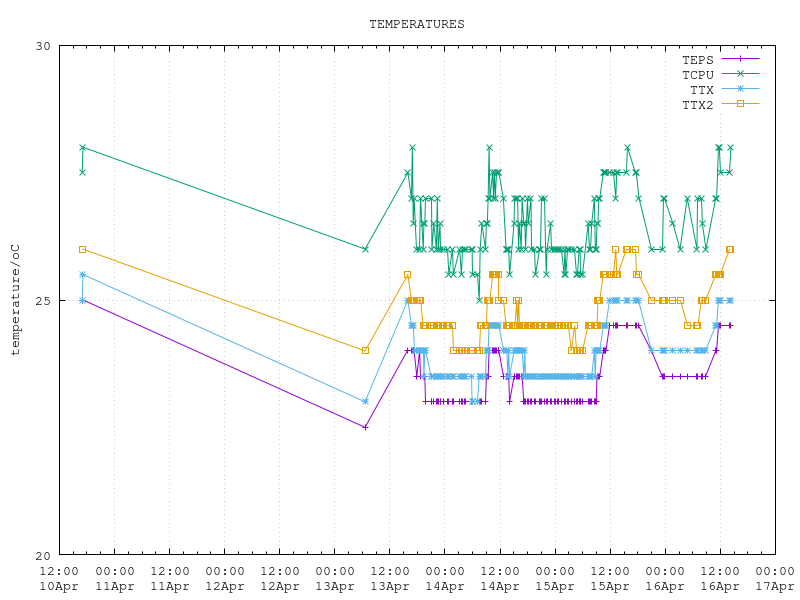Click the lowest TEPS data point at 22.5
The image size is (800, 600).
(365, 427)
